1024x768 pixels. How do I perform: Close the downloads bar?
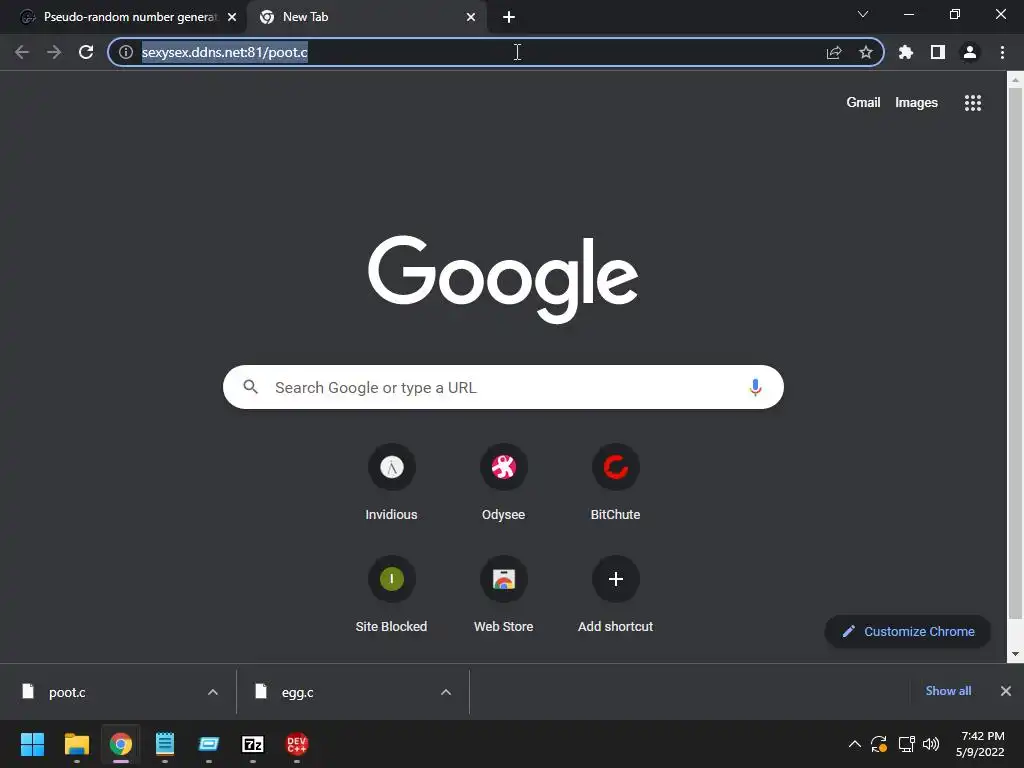[1006, 691]
